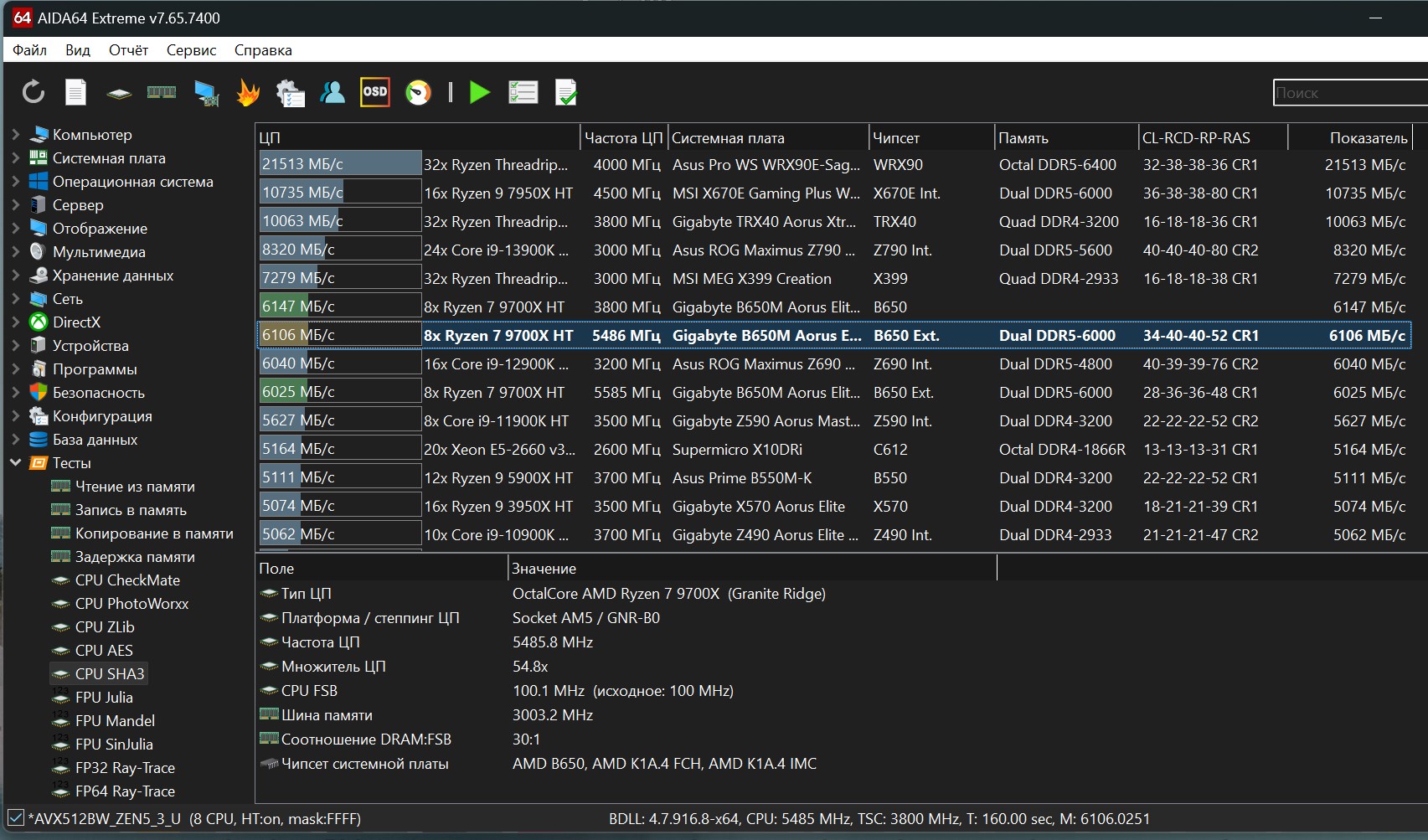Start the benchmark with green play icon
The height and width of the screenshot is (840, 1428).
480,92
